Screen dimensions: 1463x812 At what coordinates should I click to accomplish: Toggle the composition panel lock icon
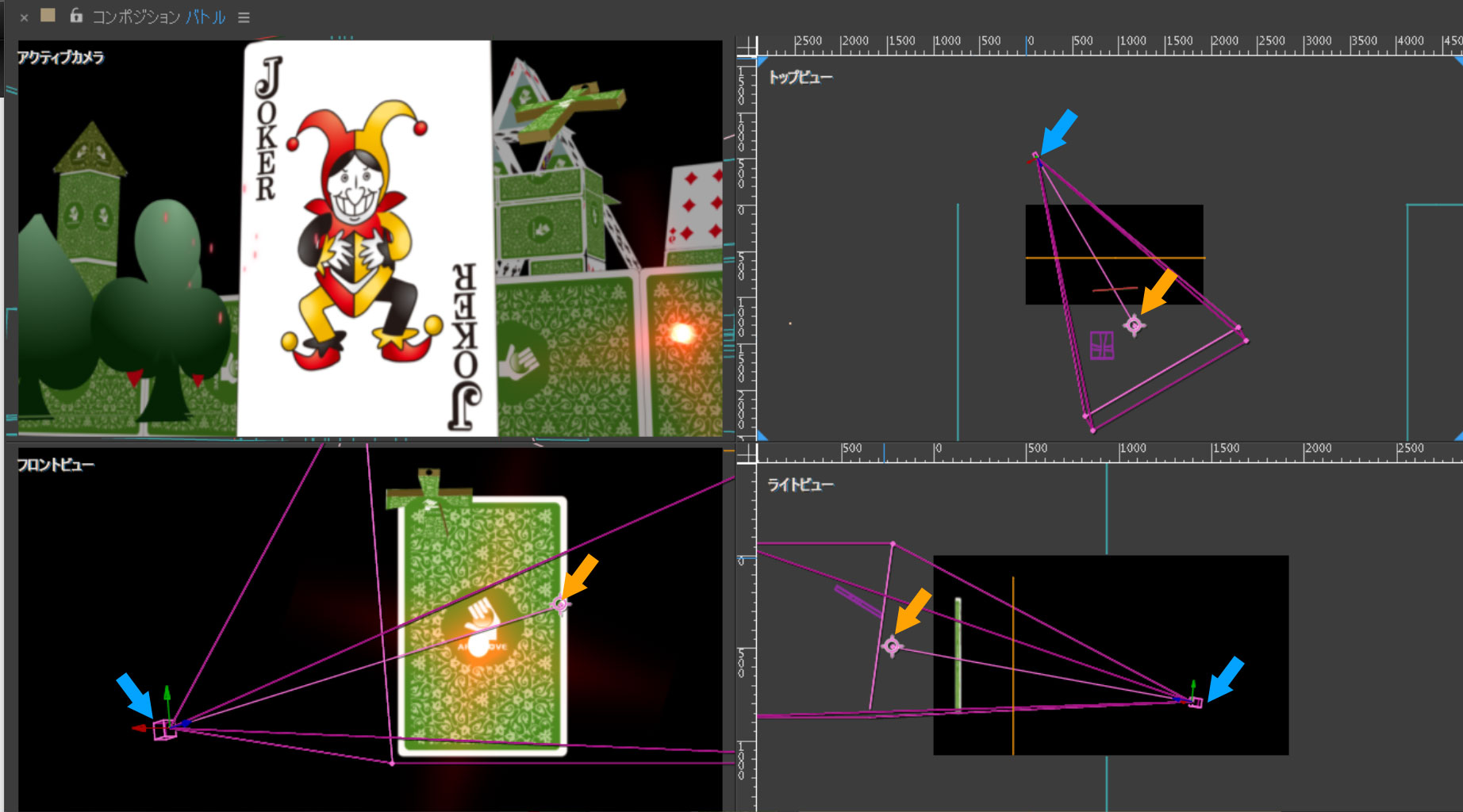76,16
